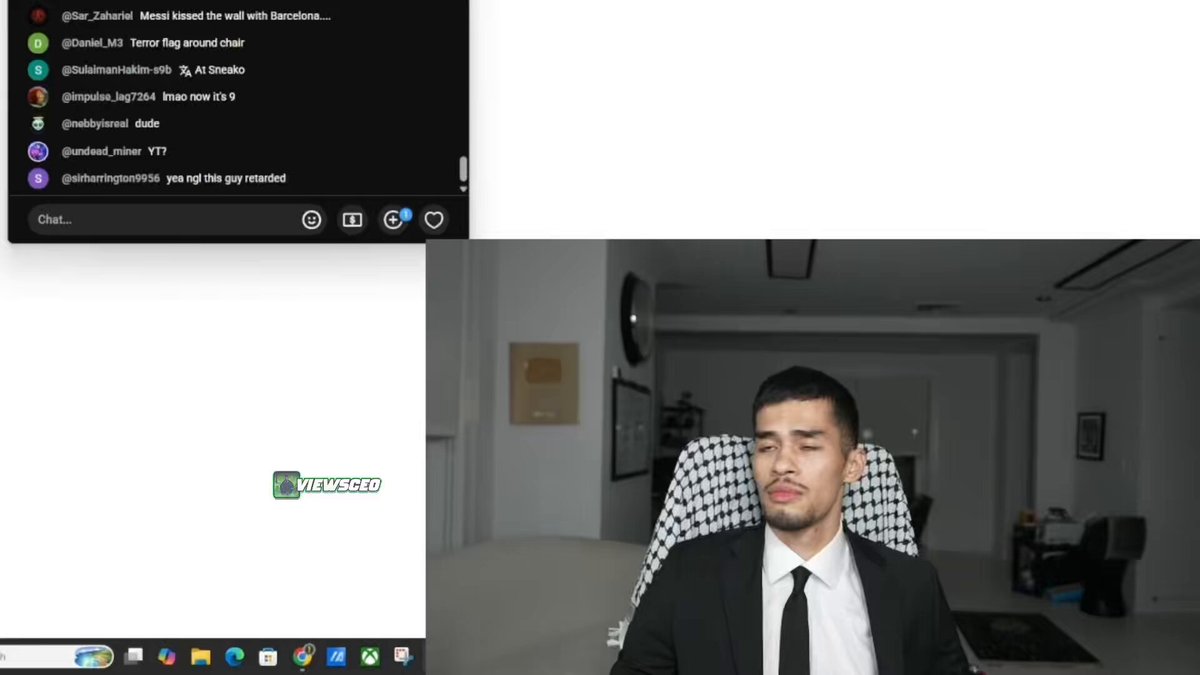Click @sirharrington9956's purple S avatar
The height and width of the screenshot is (675, 1200).
click(38, 178)
